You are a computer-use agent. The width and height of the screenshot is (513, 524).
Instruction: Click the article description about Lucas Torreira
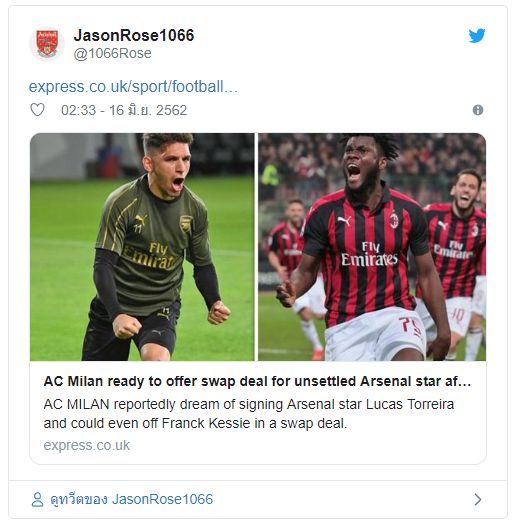point(249,414)
